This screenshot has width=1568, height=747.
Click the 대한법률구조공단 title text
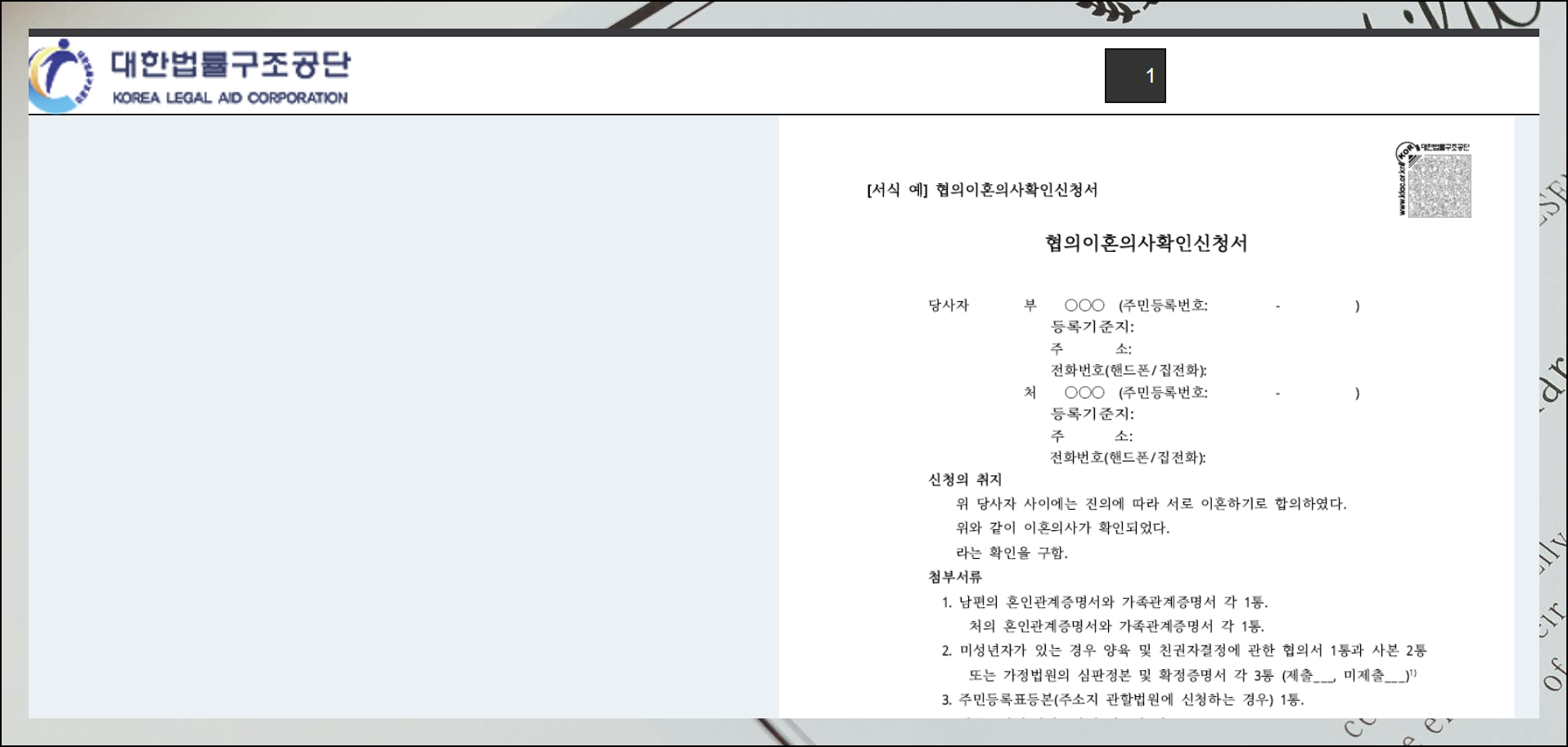coord(231,64)
